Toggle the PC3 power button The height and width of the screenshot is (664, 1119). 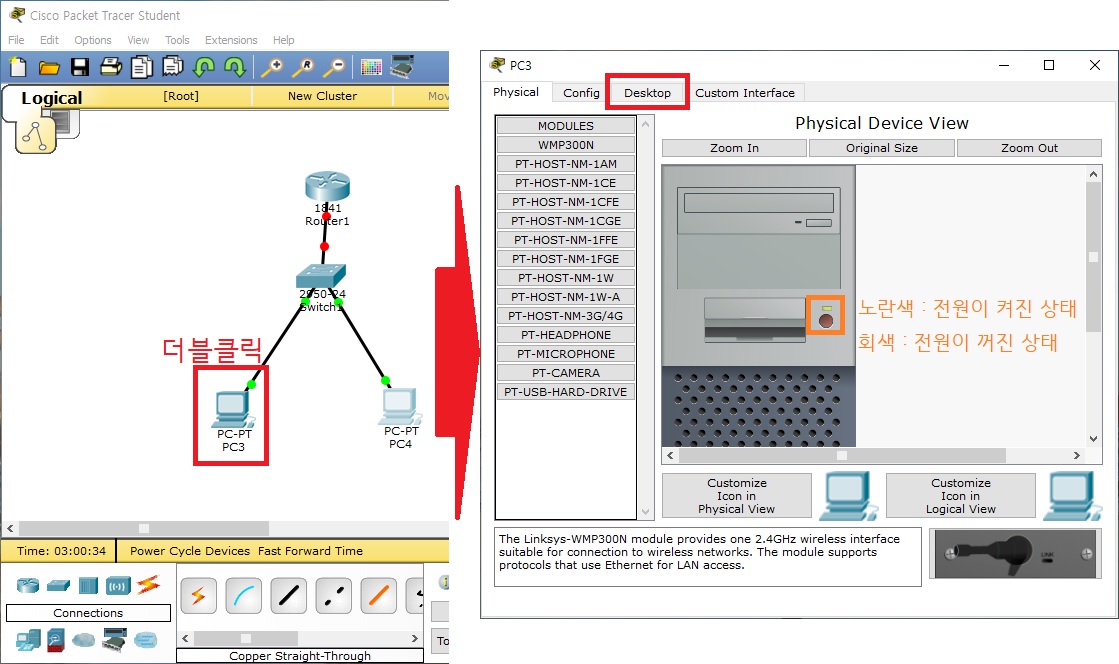(x=826, y=321)
